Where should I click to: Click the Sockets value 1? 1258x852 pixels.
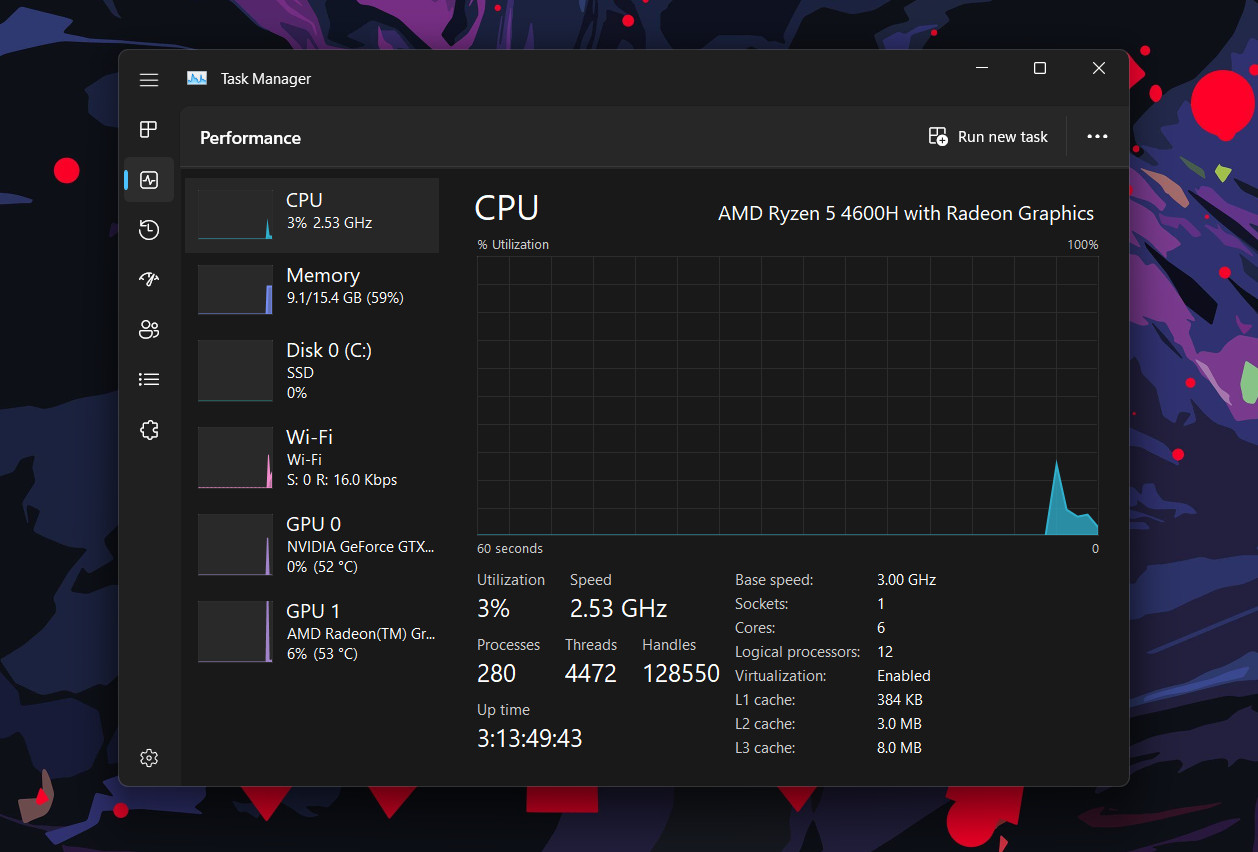point(881,604)
